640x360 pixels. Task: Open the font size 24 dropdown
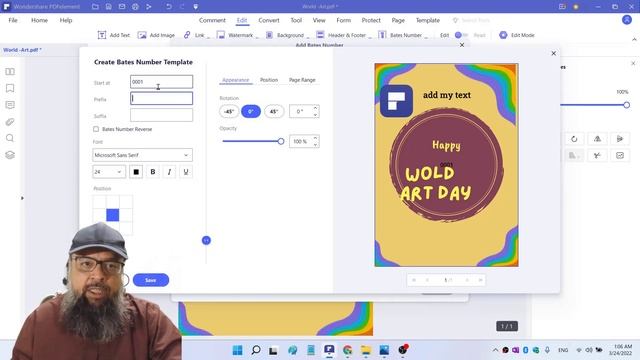109,172
